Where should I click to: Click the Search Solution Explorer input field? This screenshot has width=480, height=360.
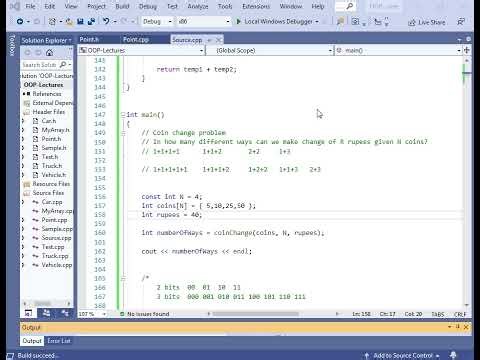(40, 65)
